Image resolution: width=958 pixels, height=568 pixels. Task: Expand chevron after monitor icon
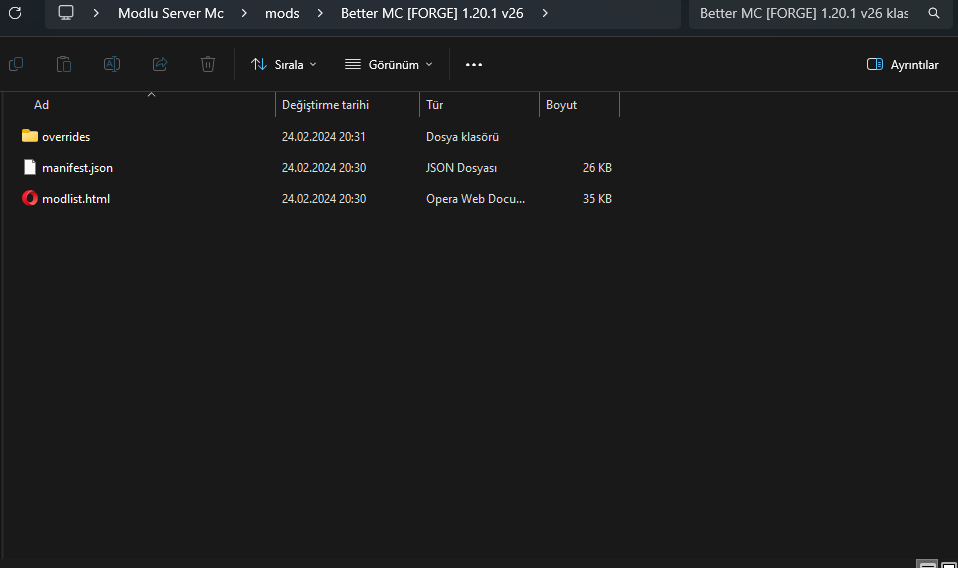(x=96, y=13)
